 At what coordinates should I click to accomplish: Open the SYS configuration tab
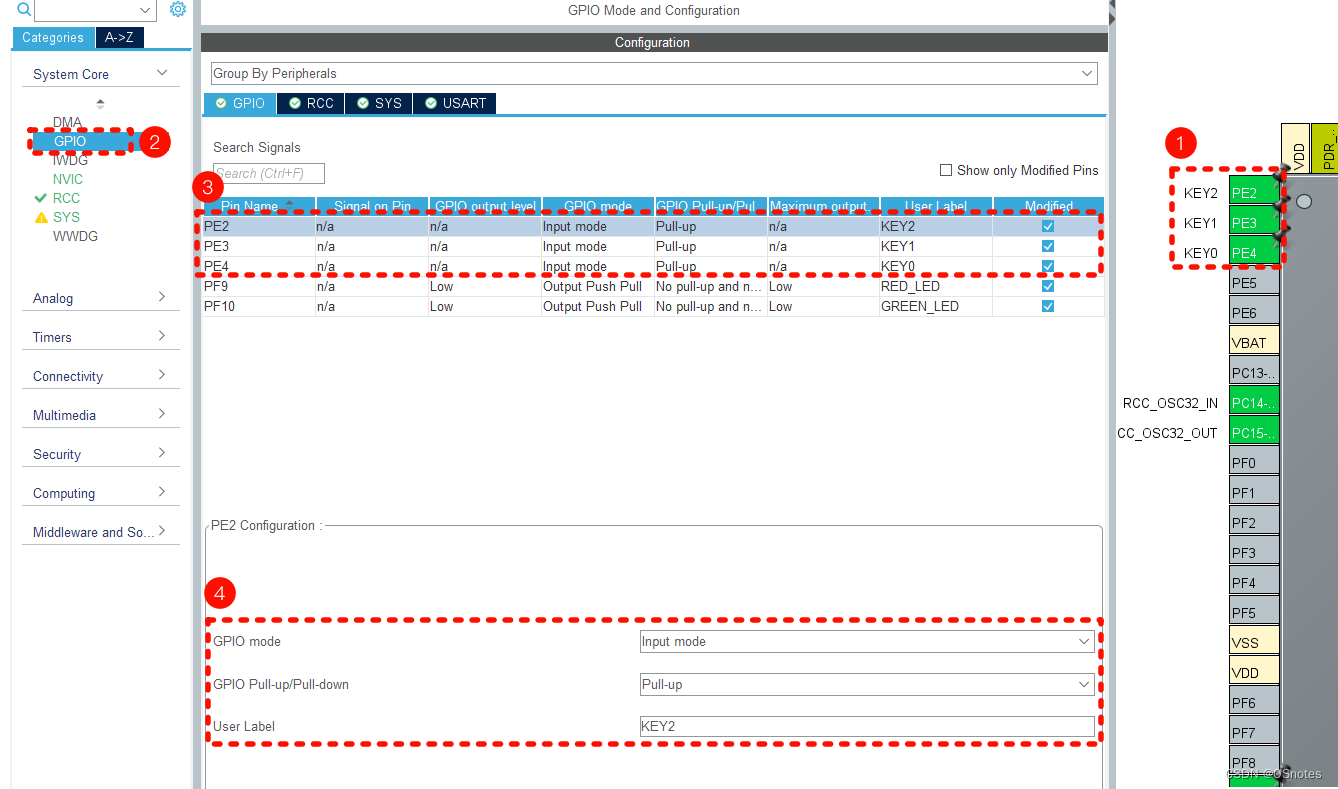tap(379, 103)
